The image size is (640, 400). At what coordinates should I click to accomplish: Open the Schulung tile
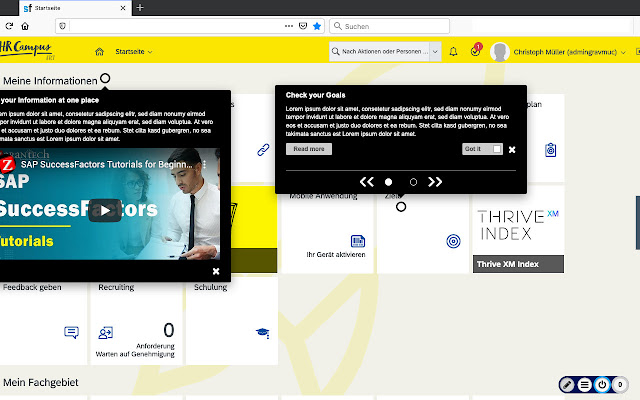tap(232, 321)
